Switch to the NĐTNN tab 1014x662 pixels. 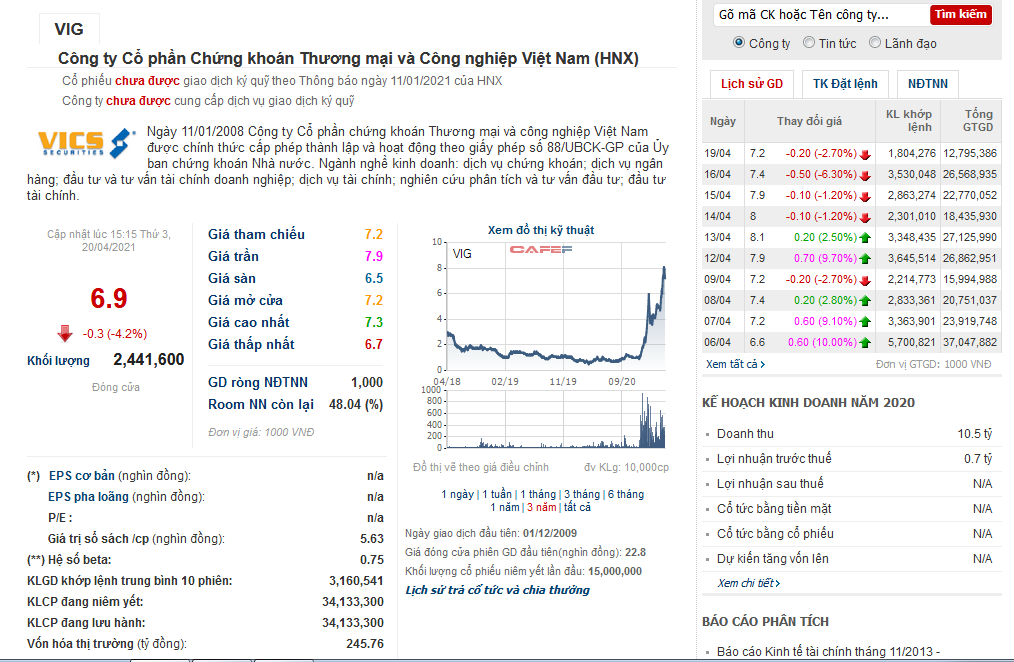click(x=927, y=84)
